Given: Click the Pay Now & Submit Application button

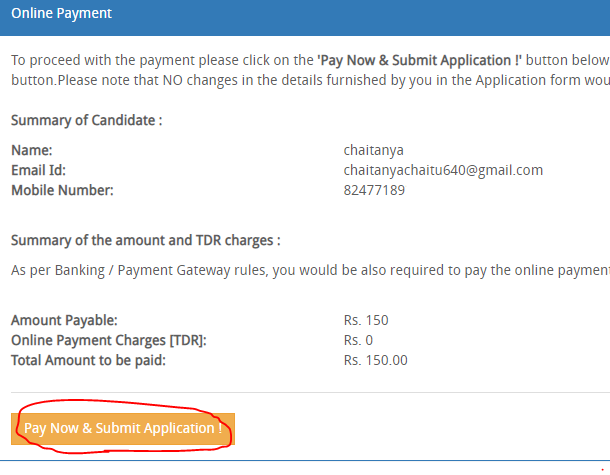Looking at the screenshot, I should 123,429.
